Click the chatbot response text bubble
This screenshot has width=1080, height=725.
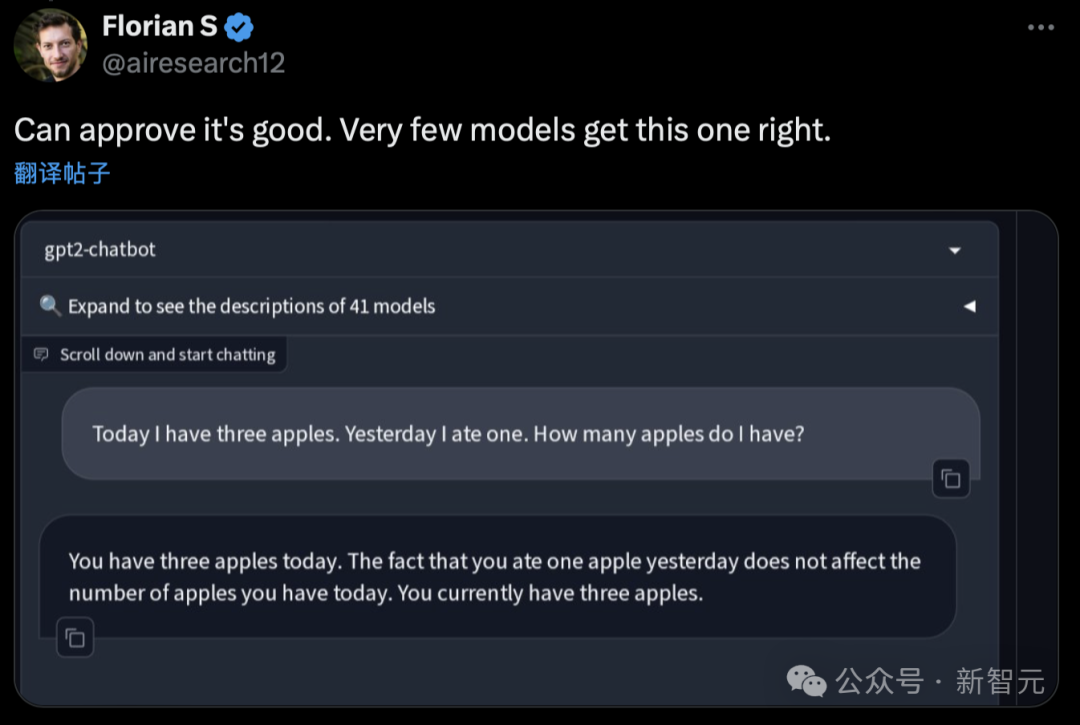pos(494,576)
